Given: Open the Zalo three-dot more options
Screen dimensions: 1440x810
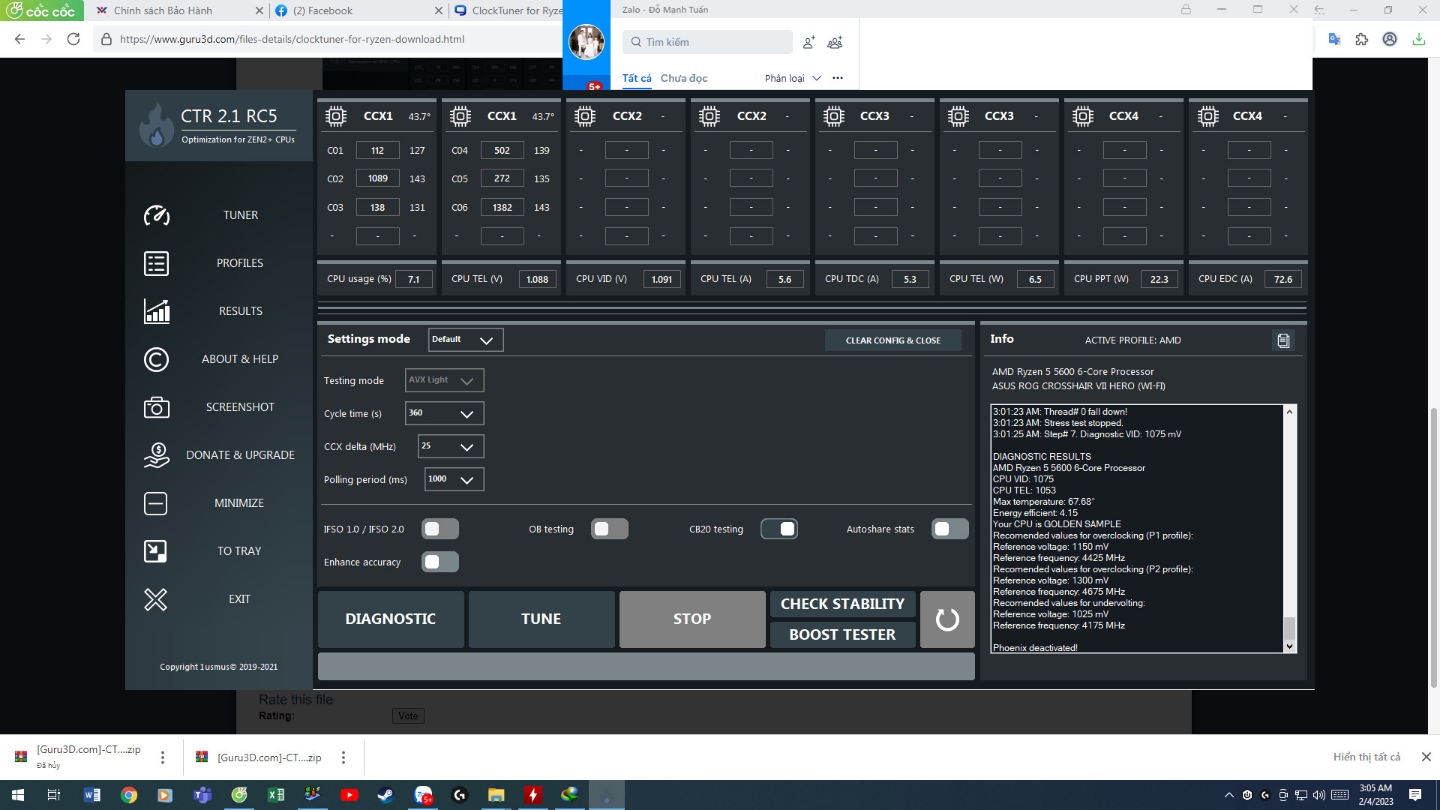Looking at the screenshot, I should tap(838, 78).
